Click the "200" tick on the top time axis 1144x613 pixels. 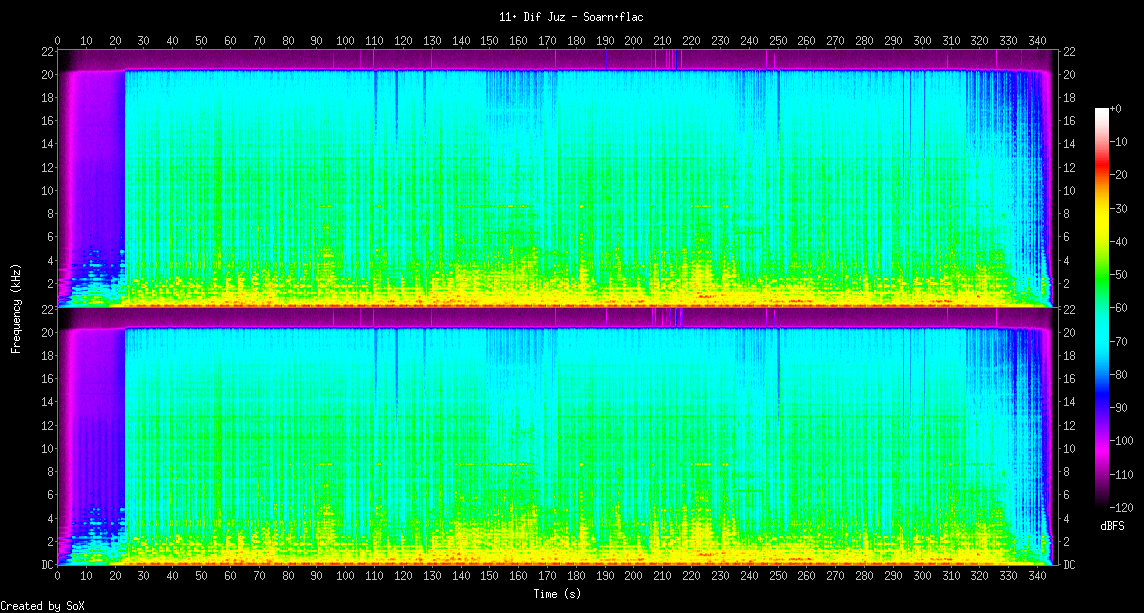click(633, 41)
